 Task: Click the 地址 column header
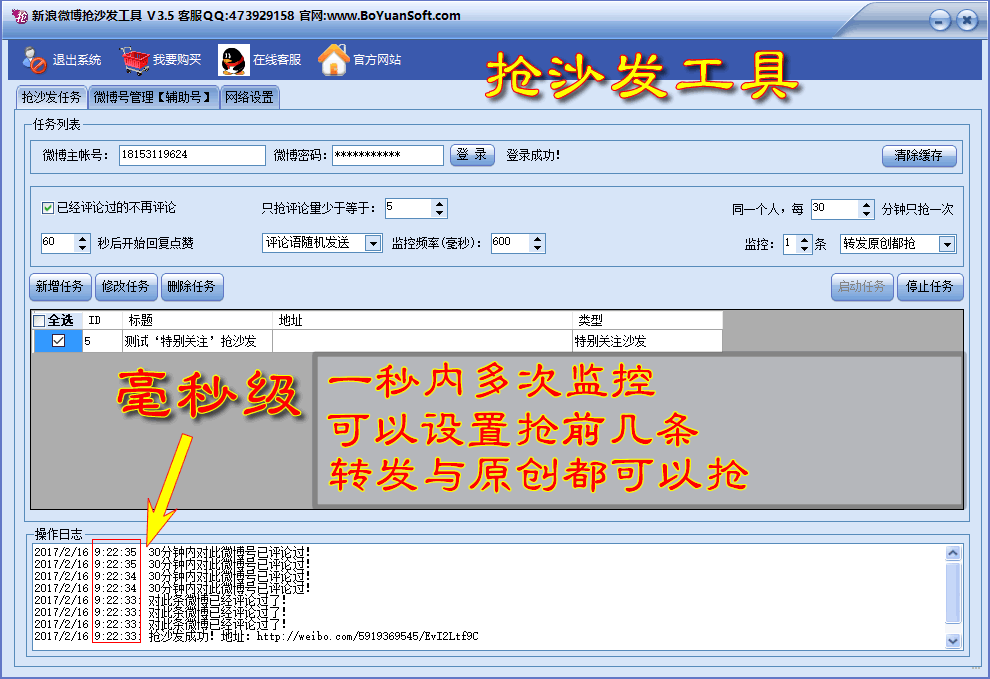tap(422, 320)
